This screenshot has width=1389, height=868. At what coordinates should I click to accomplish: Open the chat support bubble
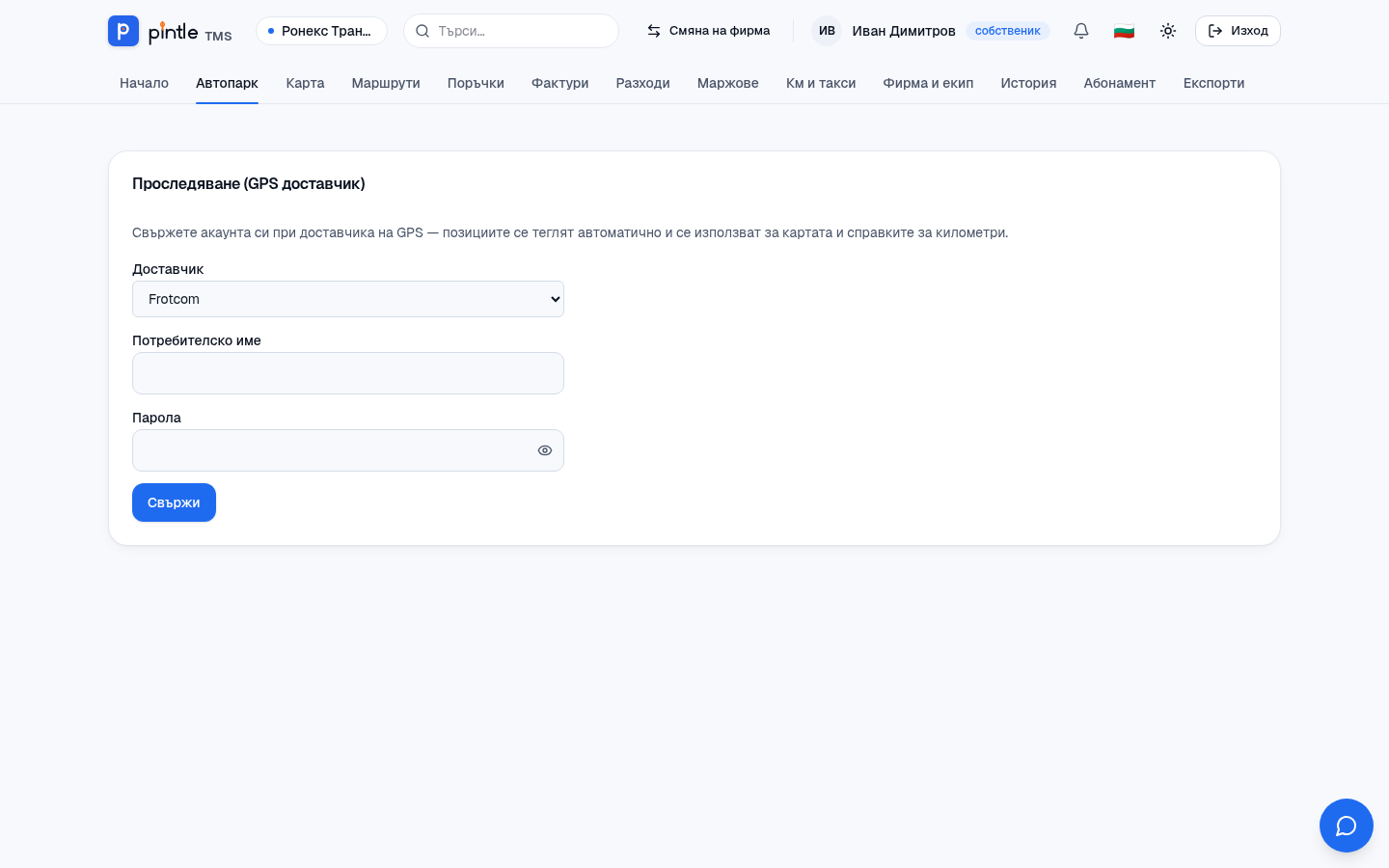coord(1347,826)
